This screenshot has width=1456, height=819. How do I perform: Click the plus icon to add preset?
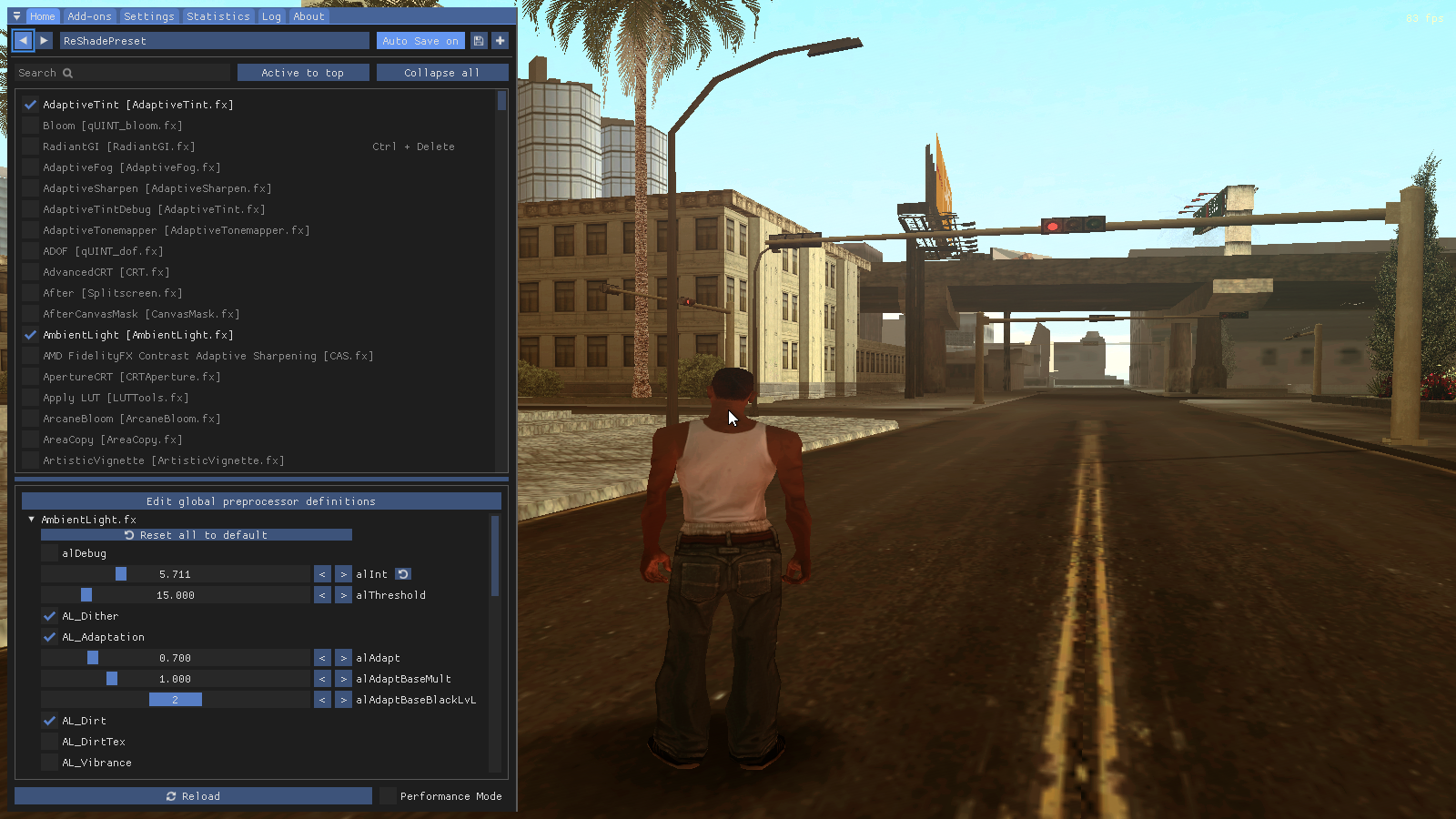[x=500, y=41]
